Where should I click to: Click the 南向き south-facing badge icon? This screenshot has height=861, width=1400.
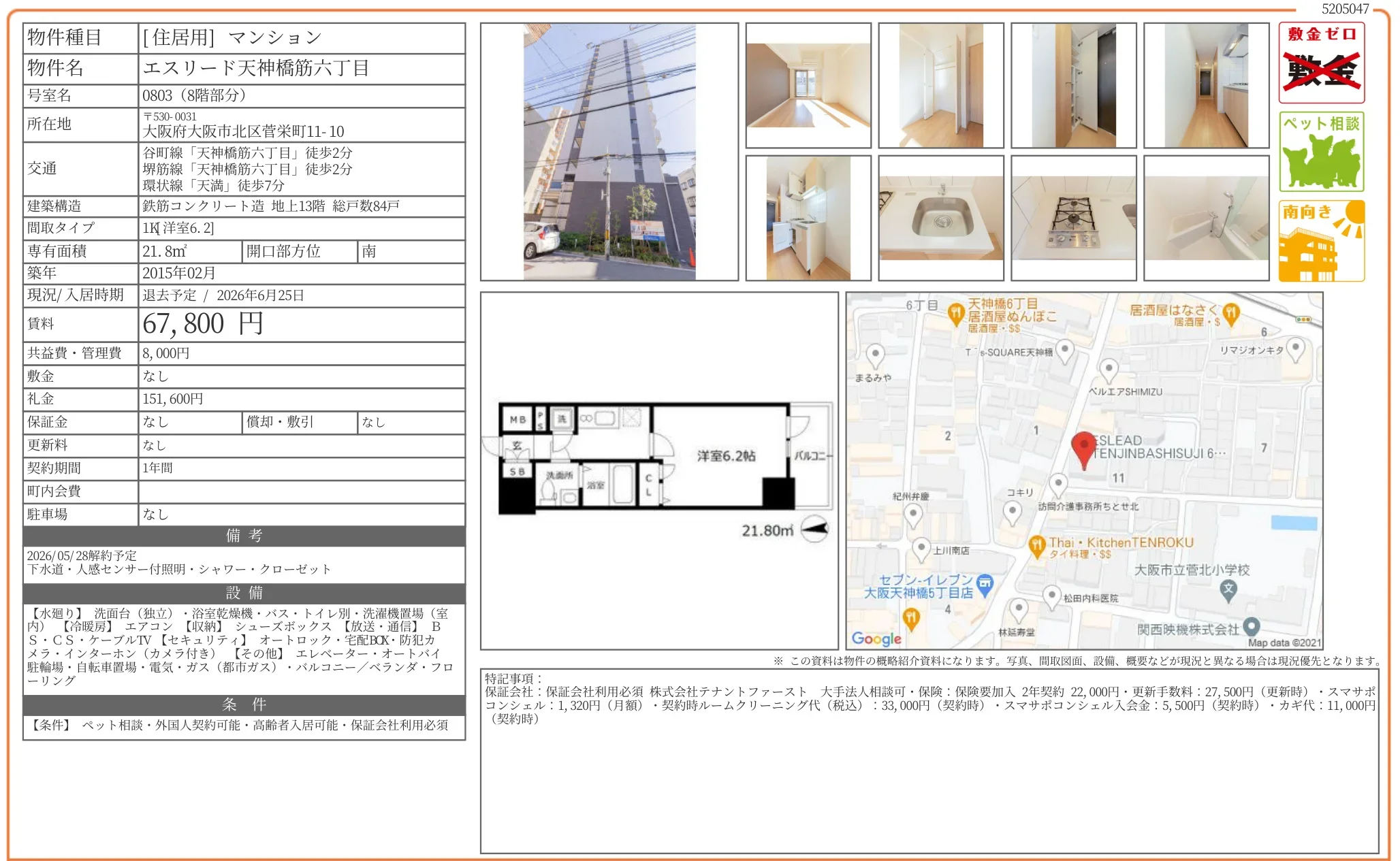(1321, 240)
